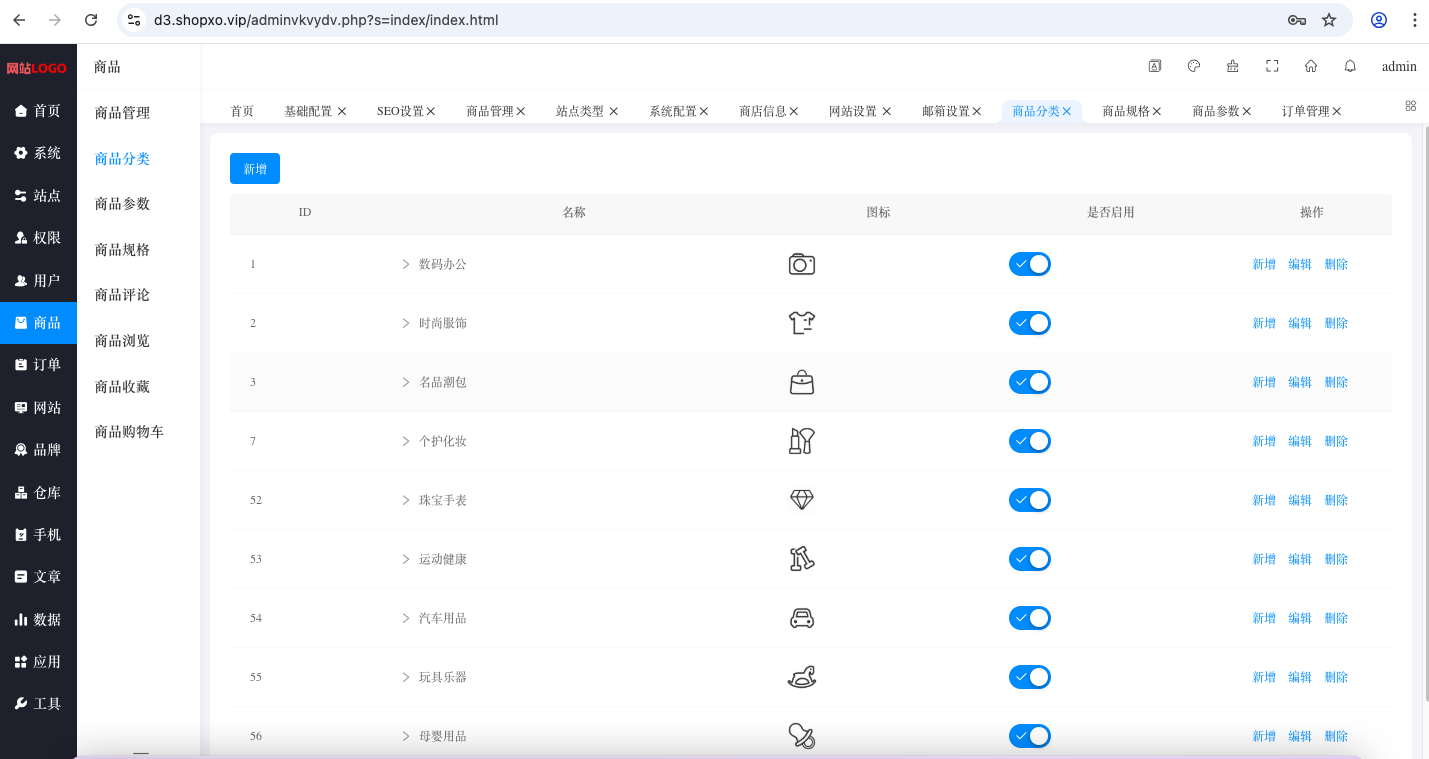
Task: Open the theme palette icon
Action: tap(1193, 66)
